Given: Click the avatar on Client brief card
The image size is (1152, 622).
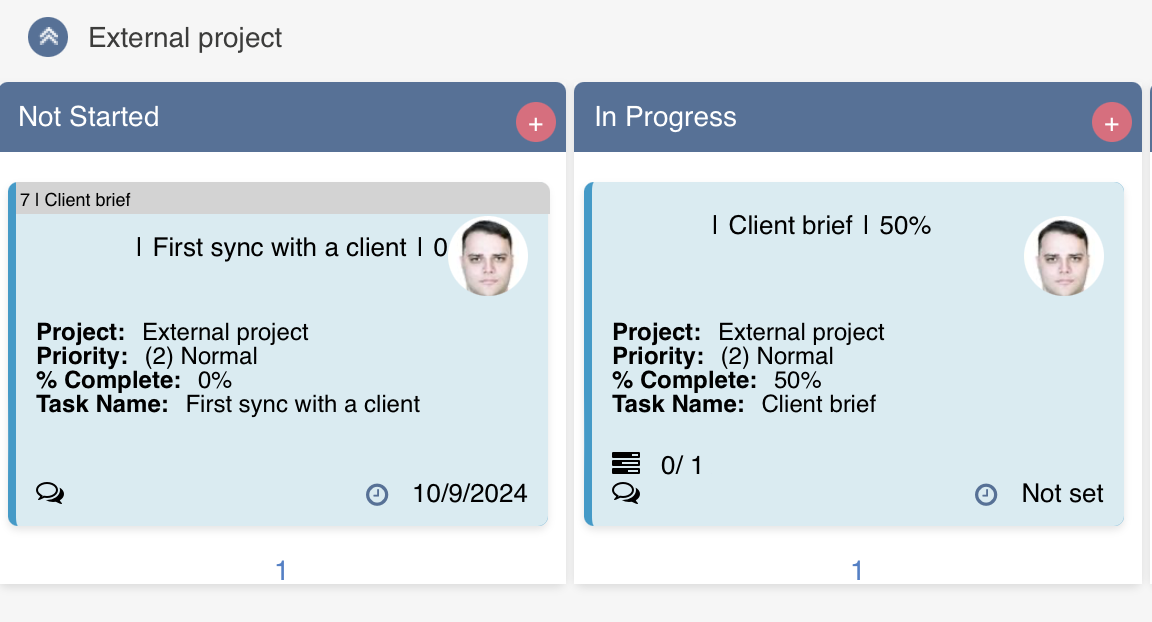Looking at the screenshot, I should click(1064, 256).
